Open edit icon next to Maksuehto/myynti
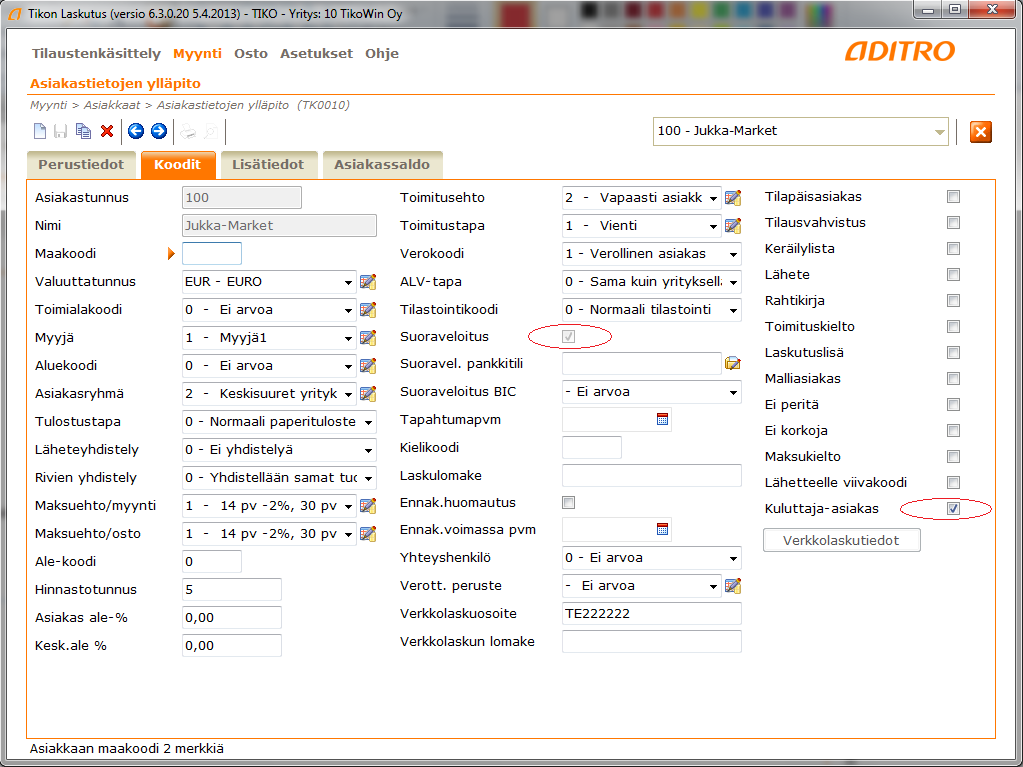Image resolution: width=1023 pixels, height=767 pixels. coord(368,505)
